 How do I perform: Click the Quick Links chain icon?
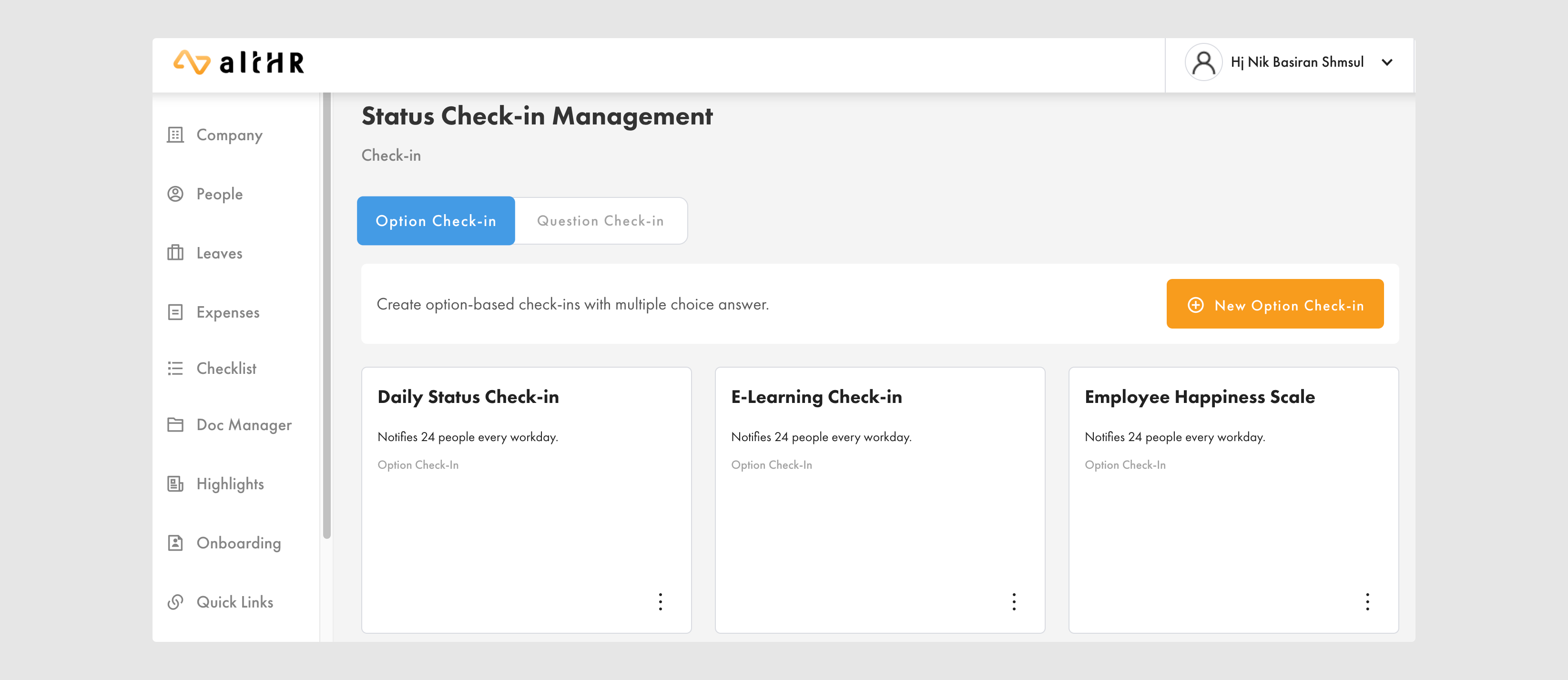coord(175,601)
